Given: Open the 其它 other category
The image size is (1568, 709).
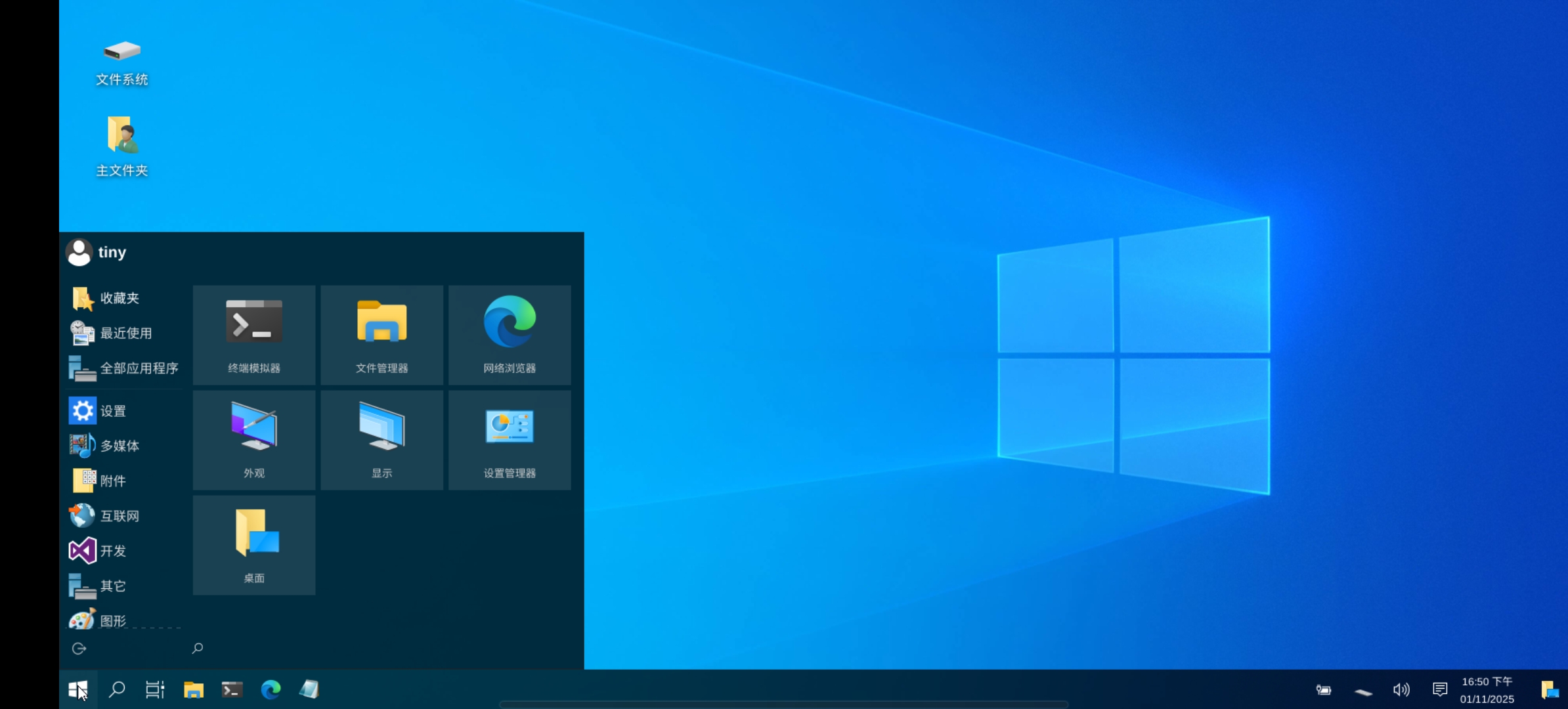Looking at the screenshot, I should [123, 586].
